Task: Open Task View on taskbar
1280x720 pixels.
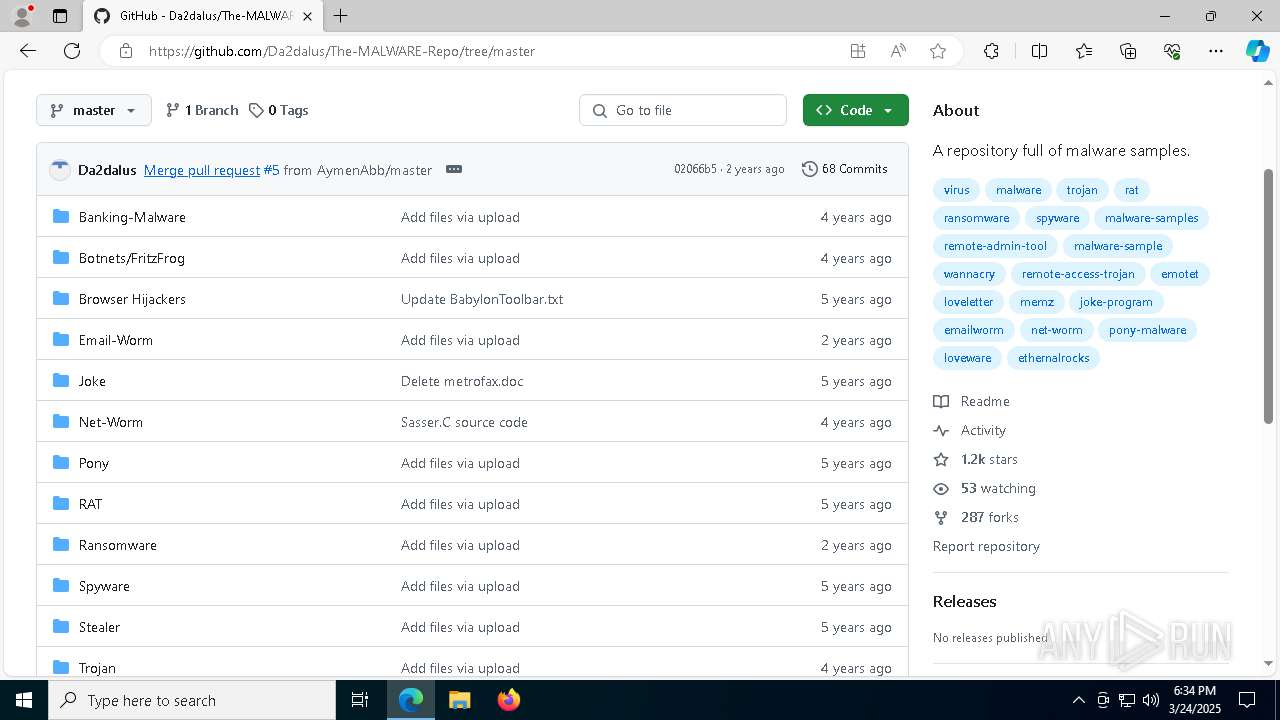Action: (360, 700)
